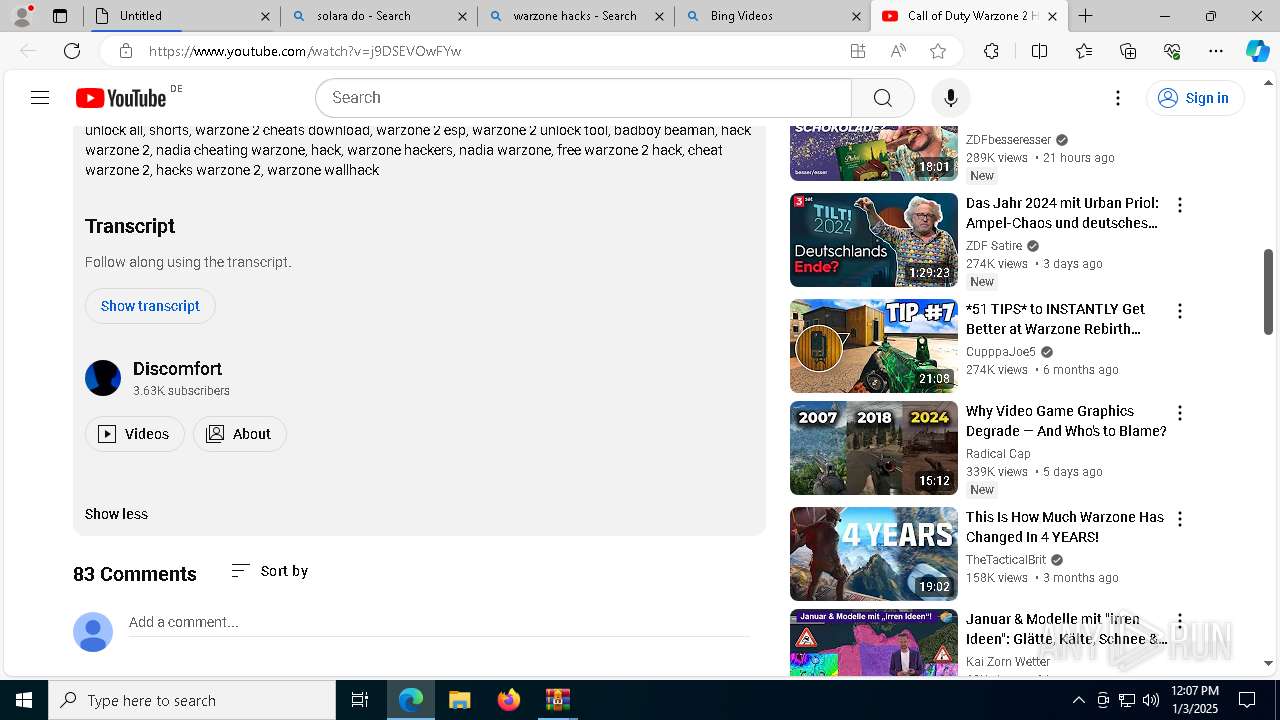Focus the YouTube search box
The image size is (1280, 720).
[583, 97]
